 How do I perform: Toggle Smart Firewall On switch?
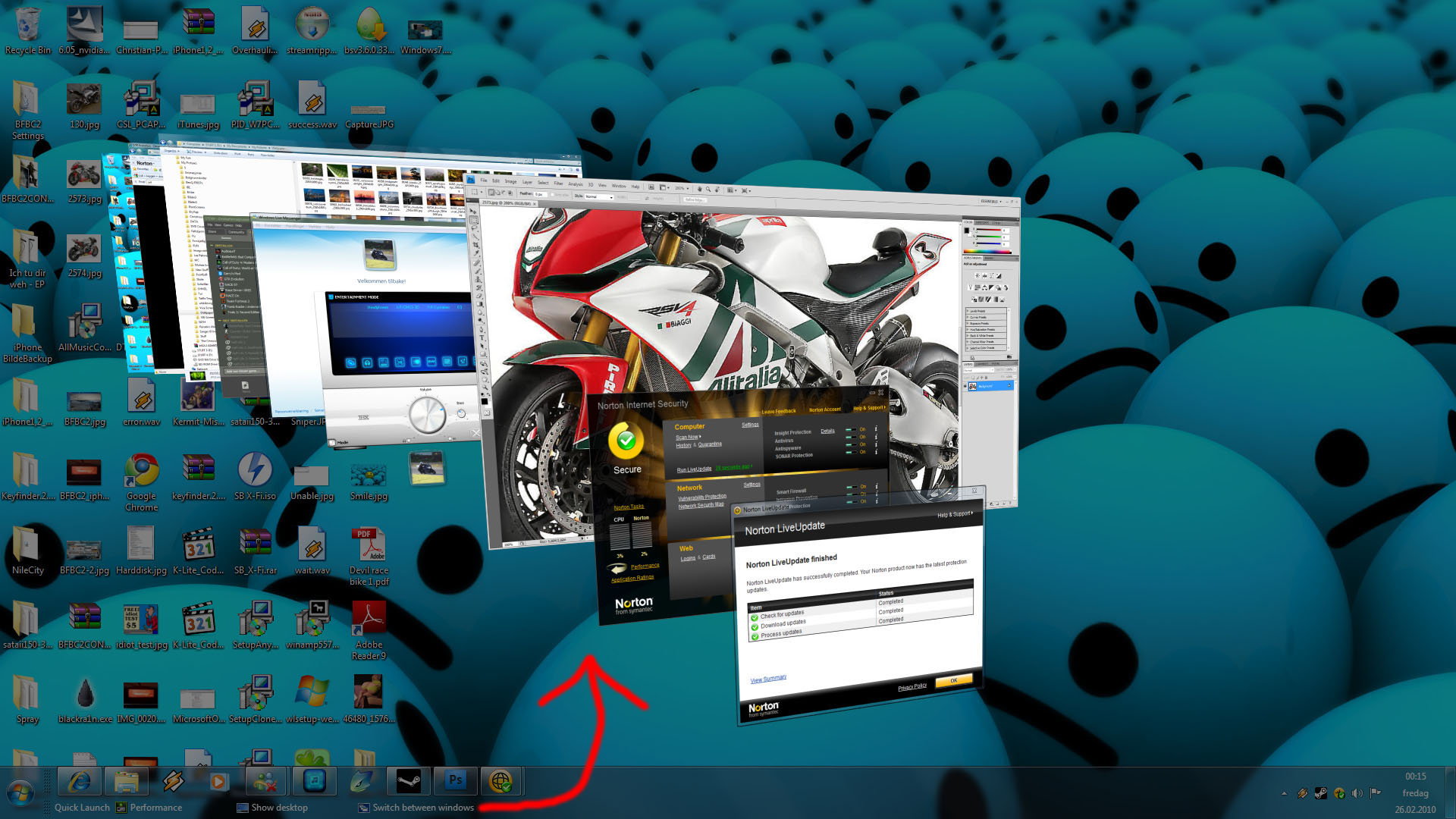(851, 488)
